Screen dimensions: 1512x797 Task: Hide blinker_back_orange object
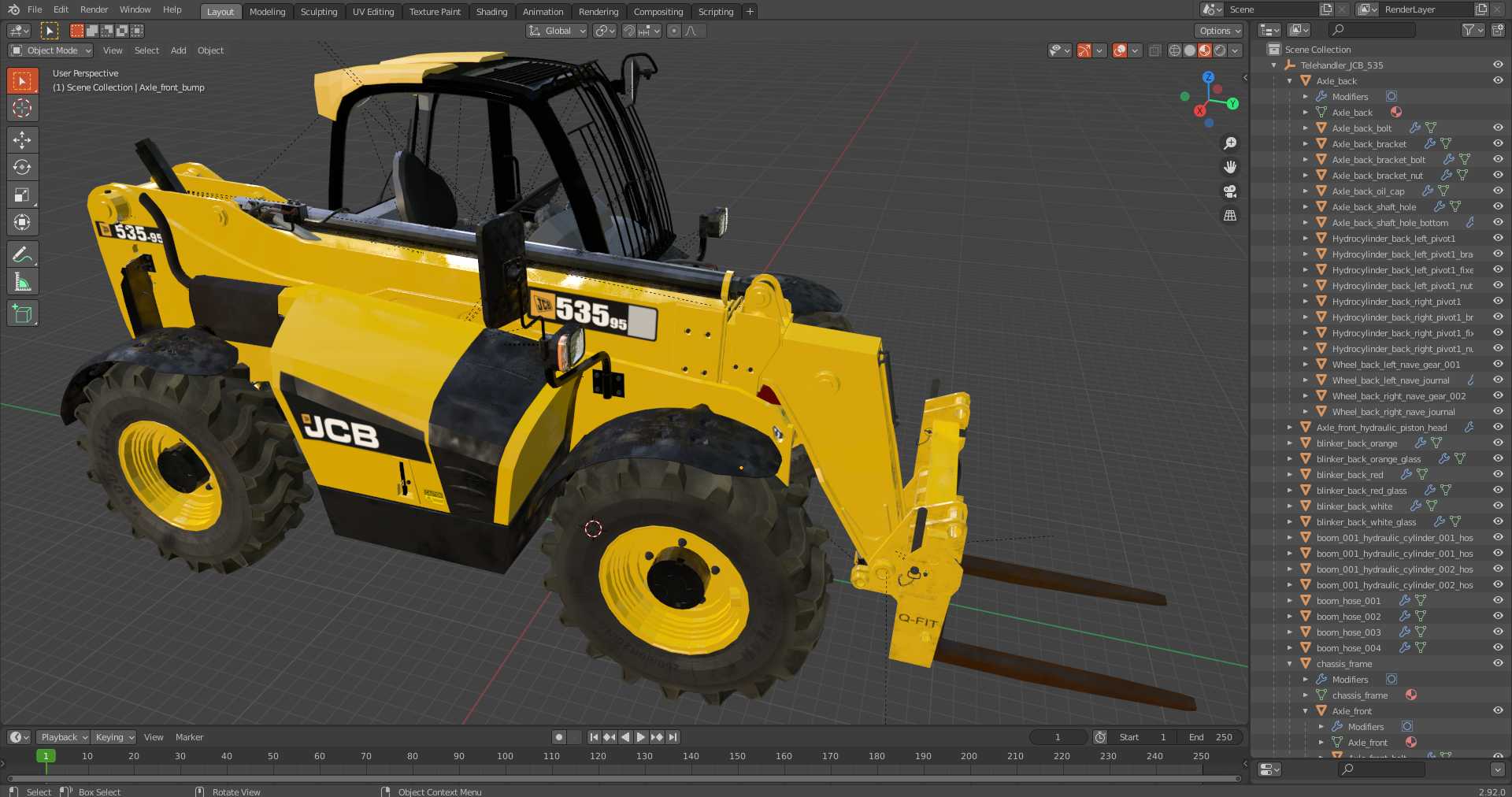1498,443
